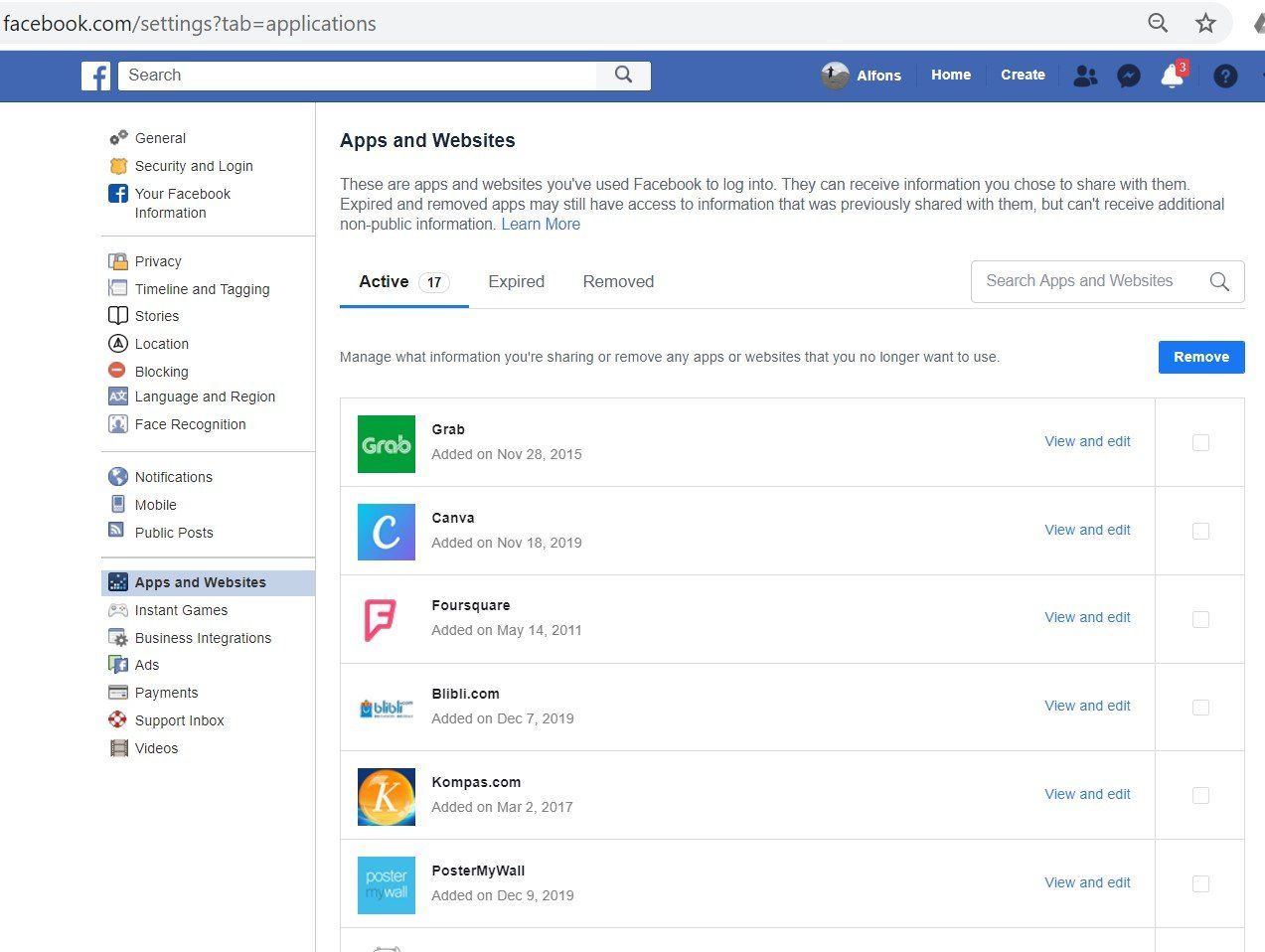Click the browser address bar URL

[x=189, y=24]
